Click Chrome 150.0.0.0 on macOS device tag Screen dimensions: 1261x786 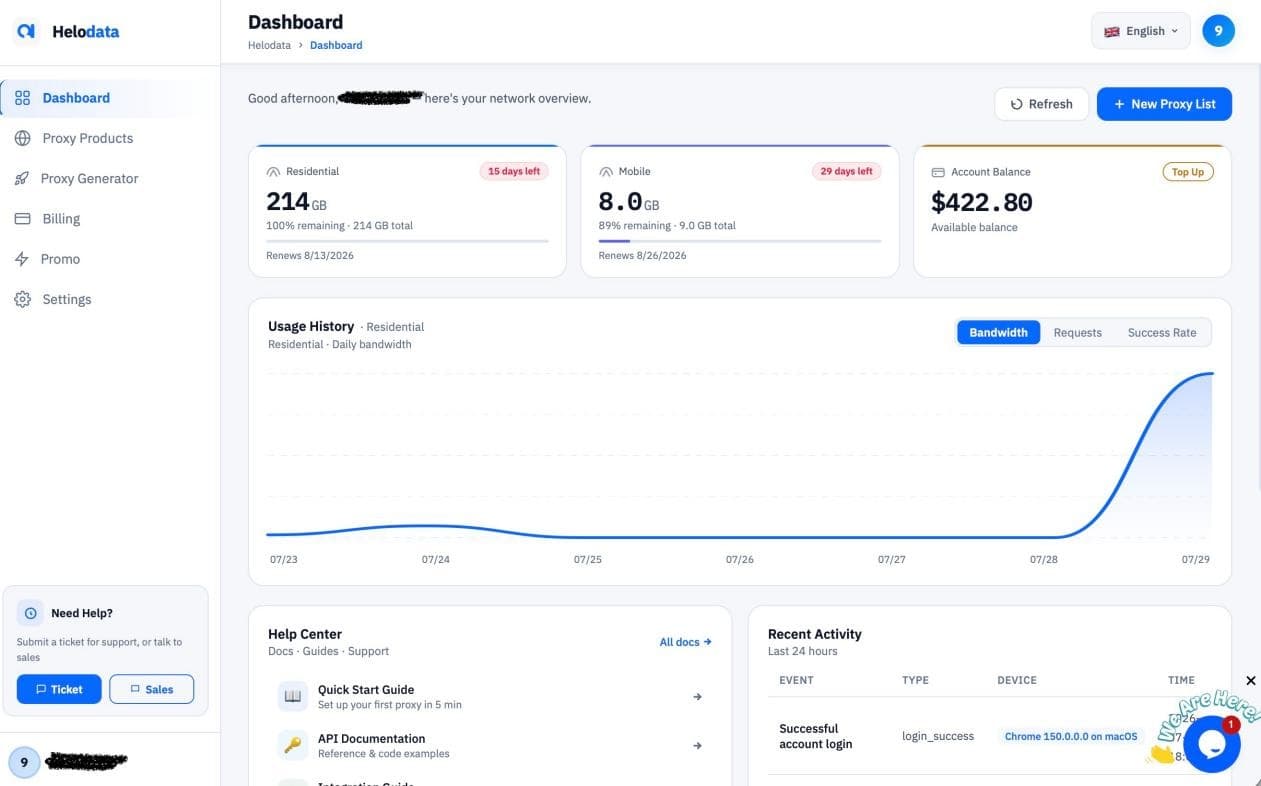pos(1071,736)
